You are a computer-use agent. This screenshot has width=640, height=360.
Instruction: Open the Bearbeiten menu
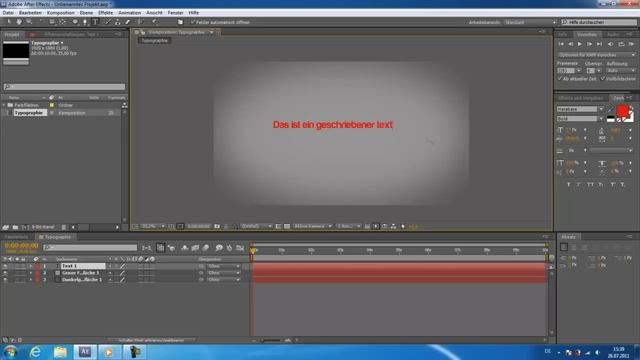pyautogui.click(x=30, y=13)
